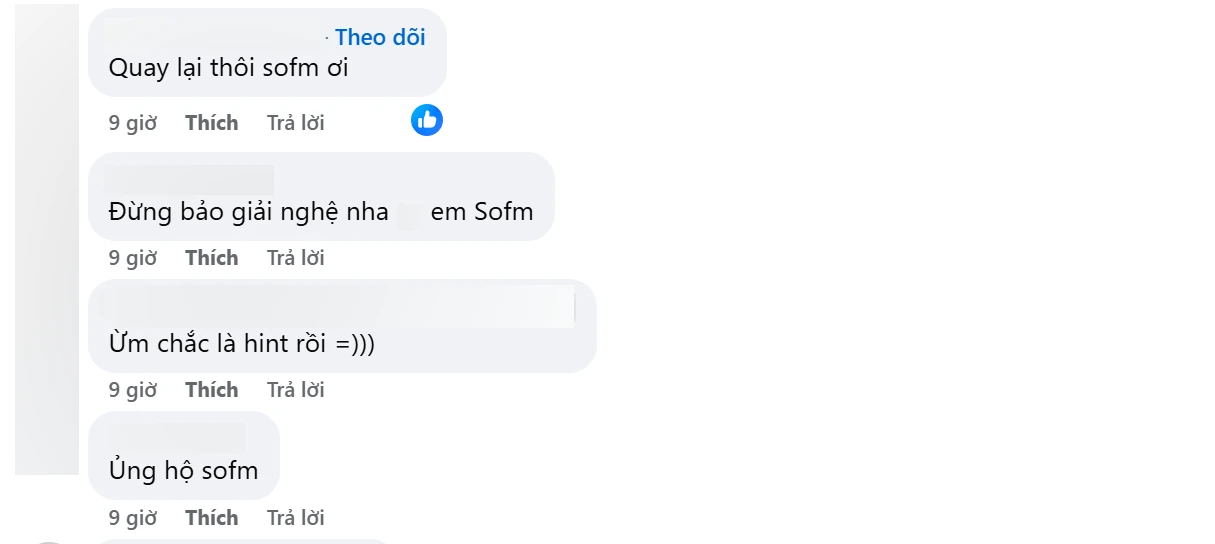
Task: Open blurred author name above "Ủng hộ sofm"
Action: click(175, 437)
